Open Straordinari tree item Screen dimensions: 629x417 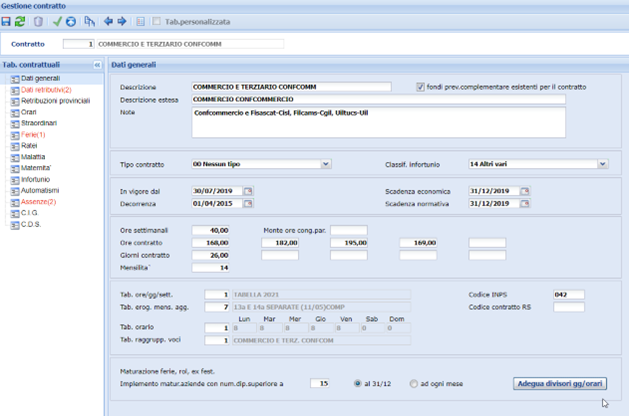point(39,123)
